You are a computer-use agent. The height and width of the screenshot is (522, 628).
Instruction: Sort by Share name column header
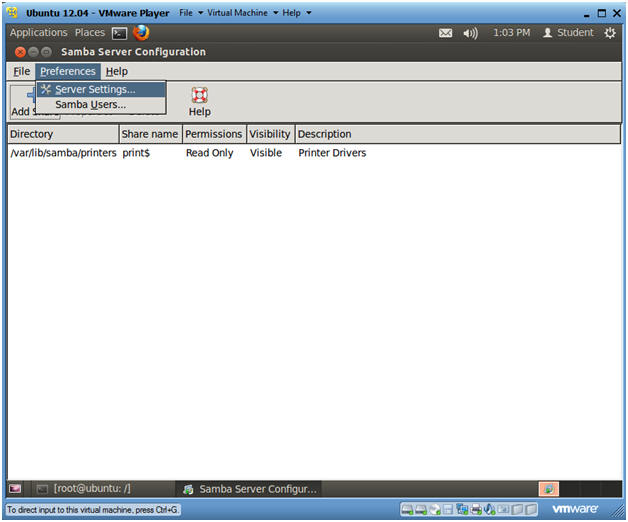tap(150, 134)
